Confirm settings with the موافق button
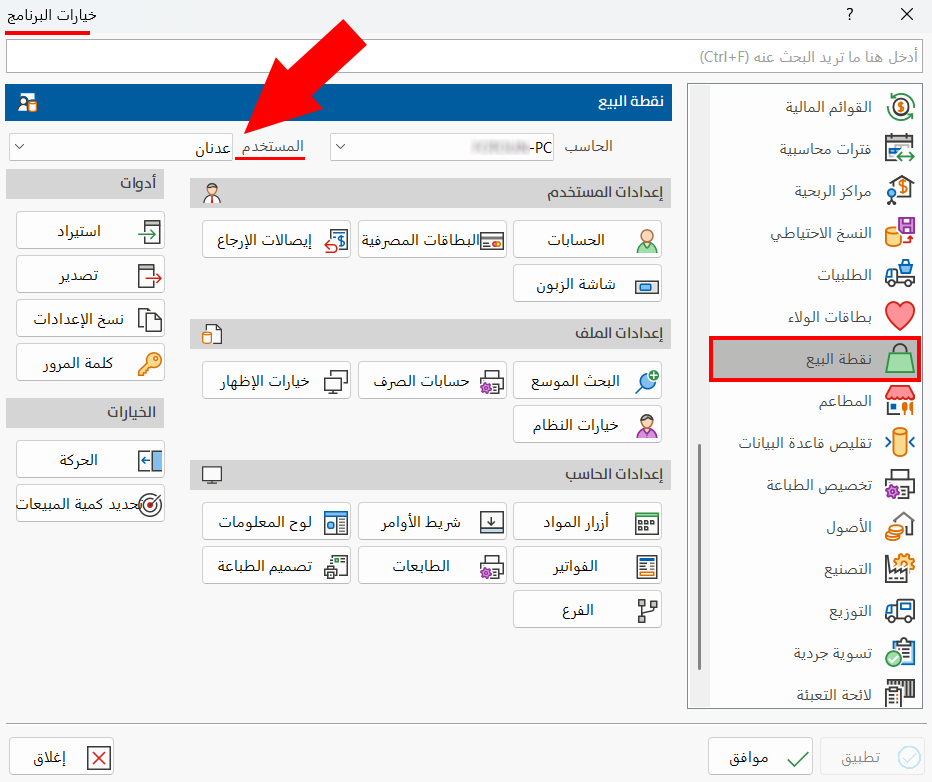The image size is (932, 782). [760, 756]
